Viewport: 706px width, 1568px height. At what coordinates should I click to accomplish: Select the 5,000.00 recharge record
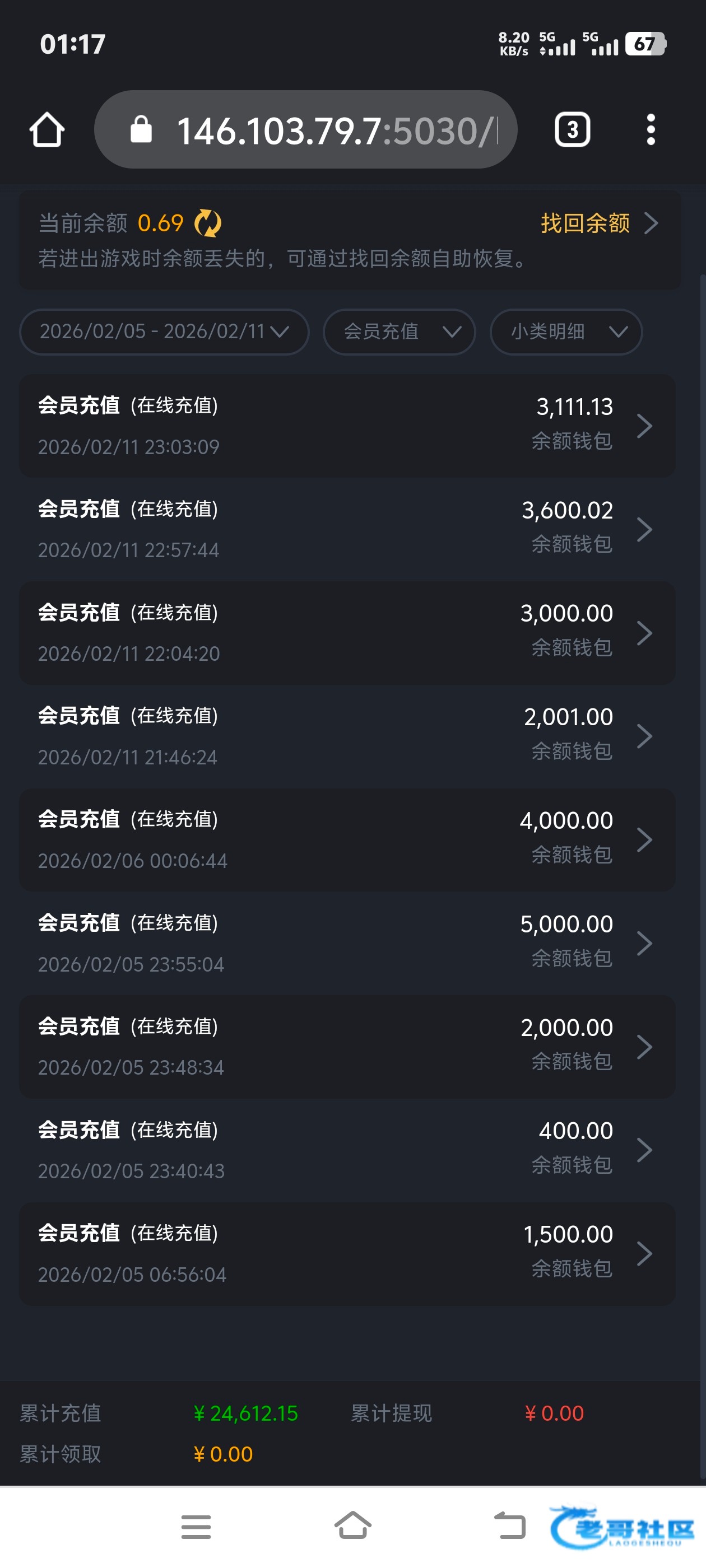347,944
